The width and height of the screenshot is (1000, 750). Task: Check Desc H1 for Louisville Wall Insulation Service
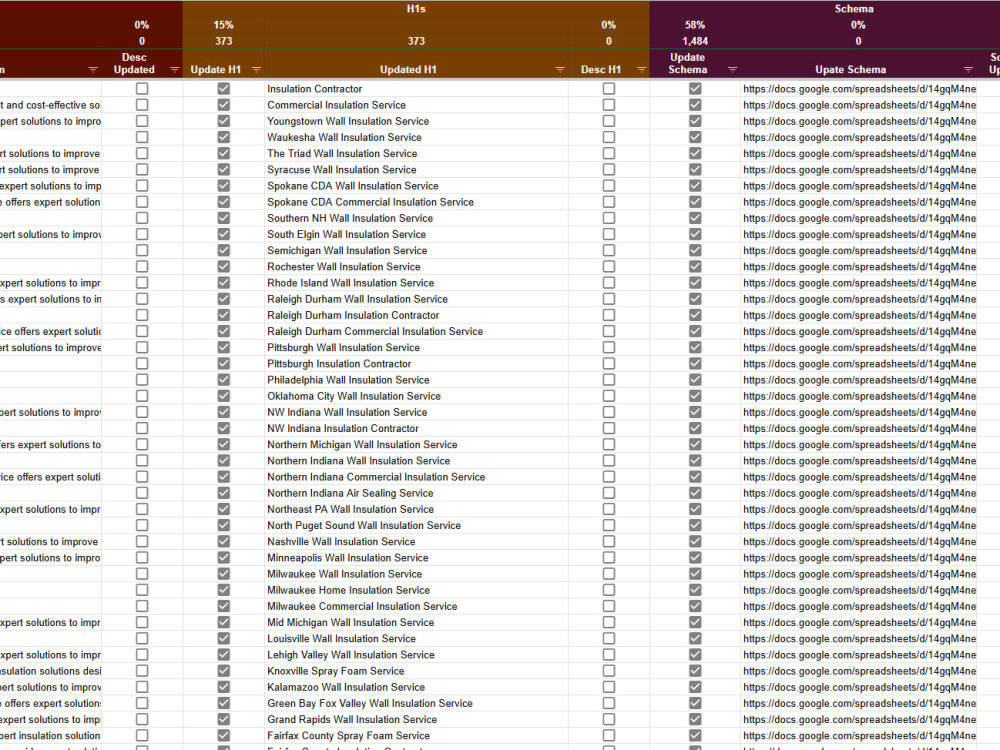click(609, 638)
